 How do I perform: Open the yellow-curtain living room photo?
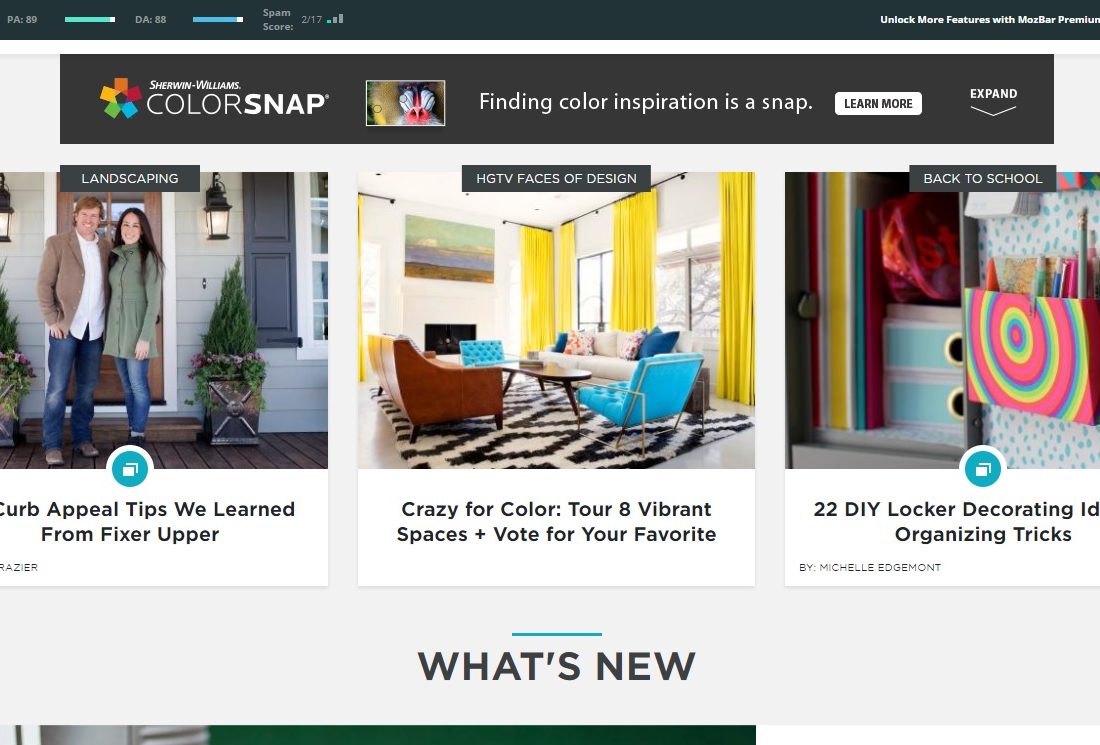tap(556, 320)
